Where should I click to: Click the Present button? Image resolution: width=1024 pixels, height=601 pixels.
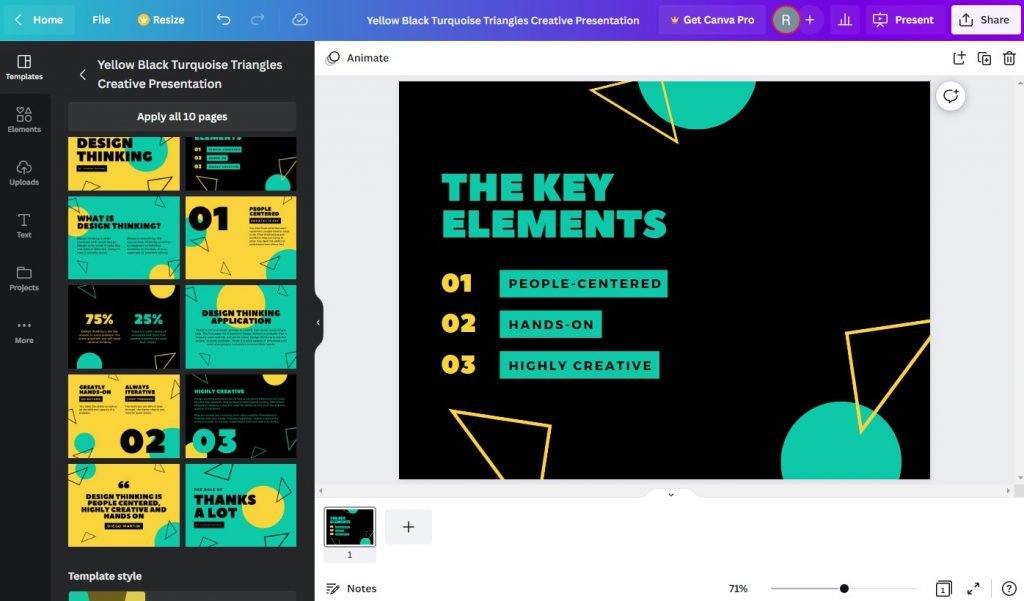[x=903, y=20]
